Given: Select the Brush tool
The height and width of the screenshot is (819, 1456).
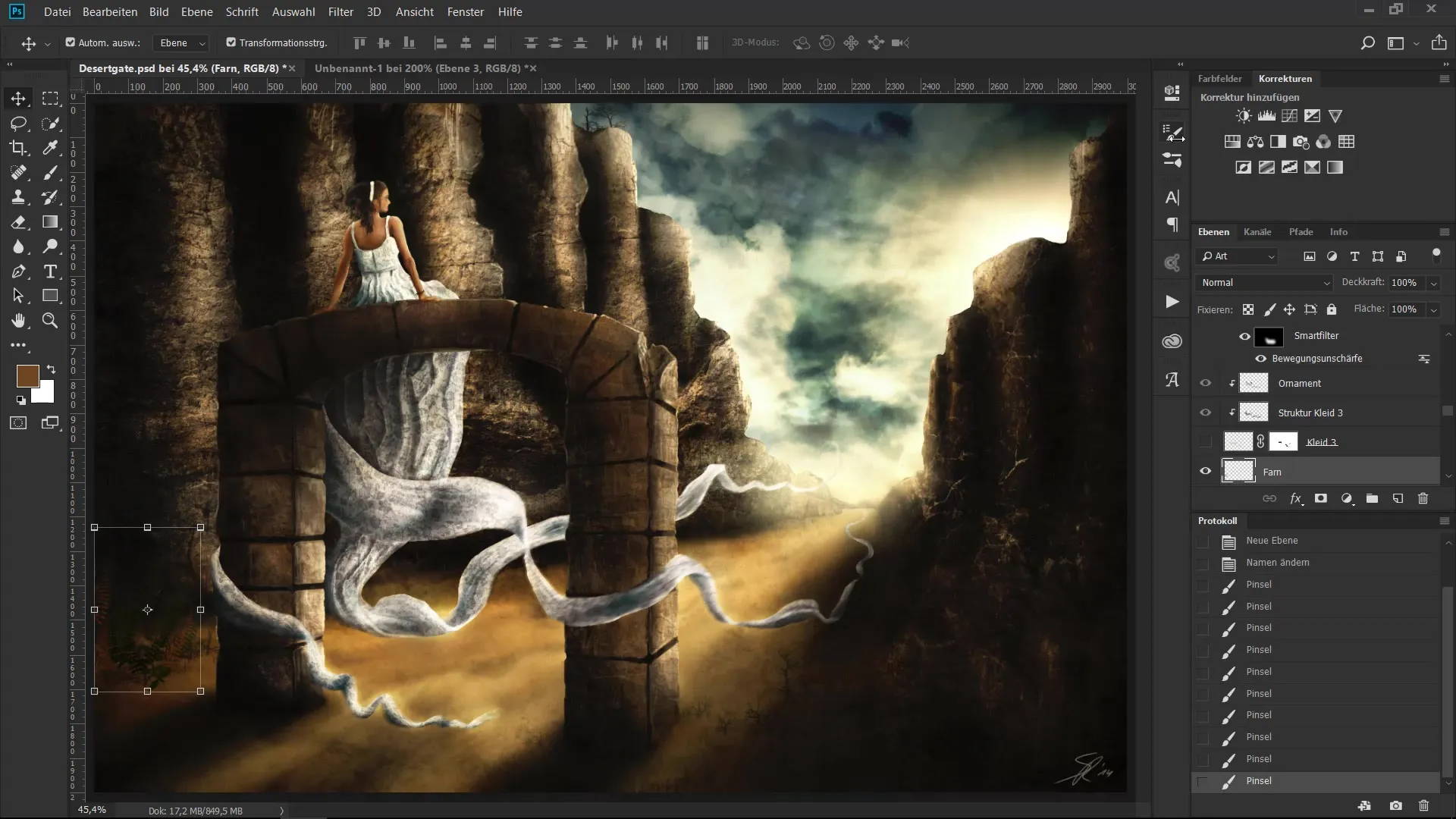Looking at the screenshot, I should click(x=50, y=173).
